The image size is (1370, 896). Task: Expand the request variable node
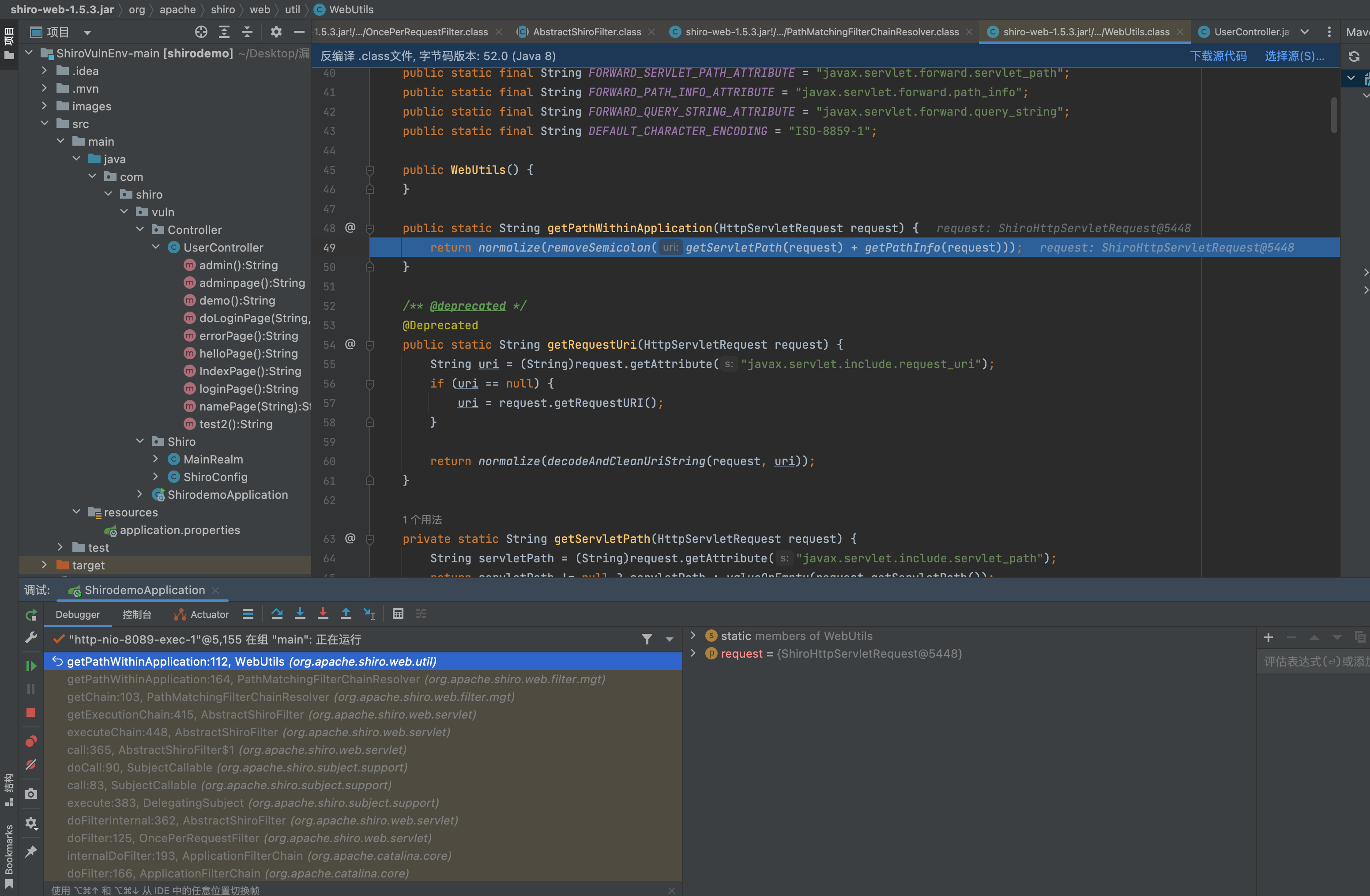coord(693,653)
